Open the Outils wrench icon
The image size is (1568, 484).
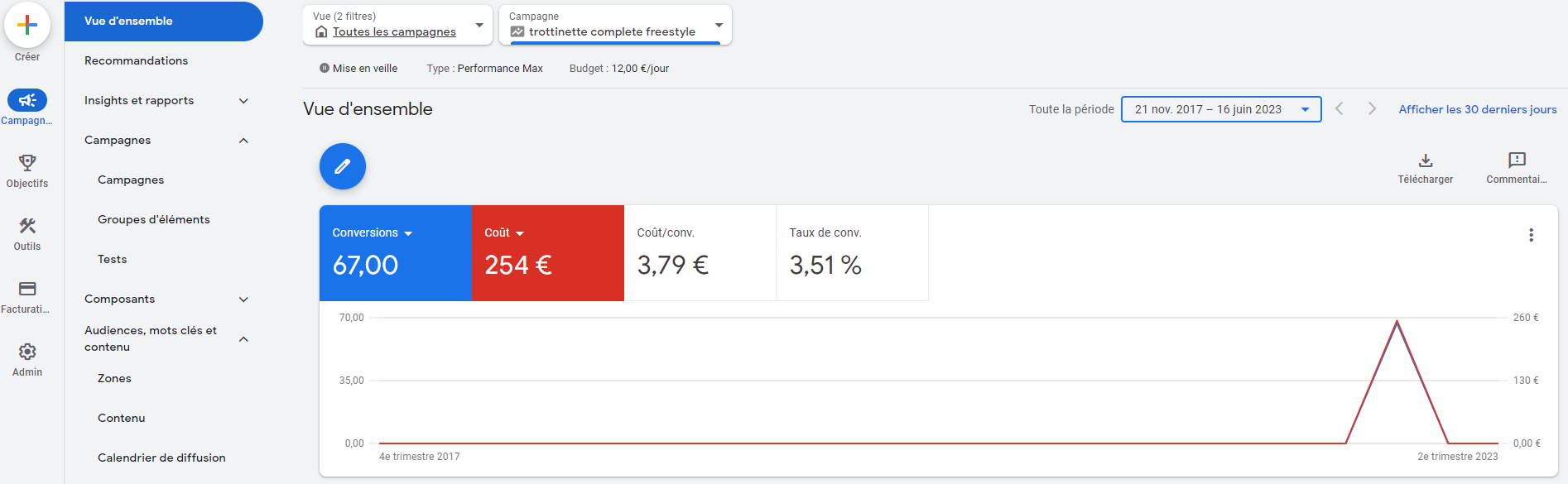click(x=27, y=226)
